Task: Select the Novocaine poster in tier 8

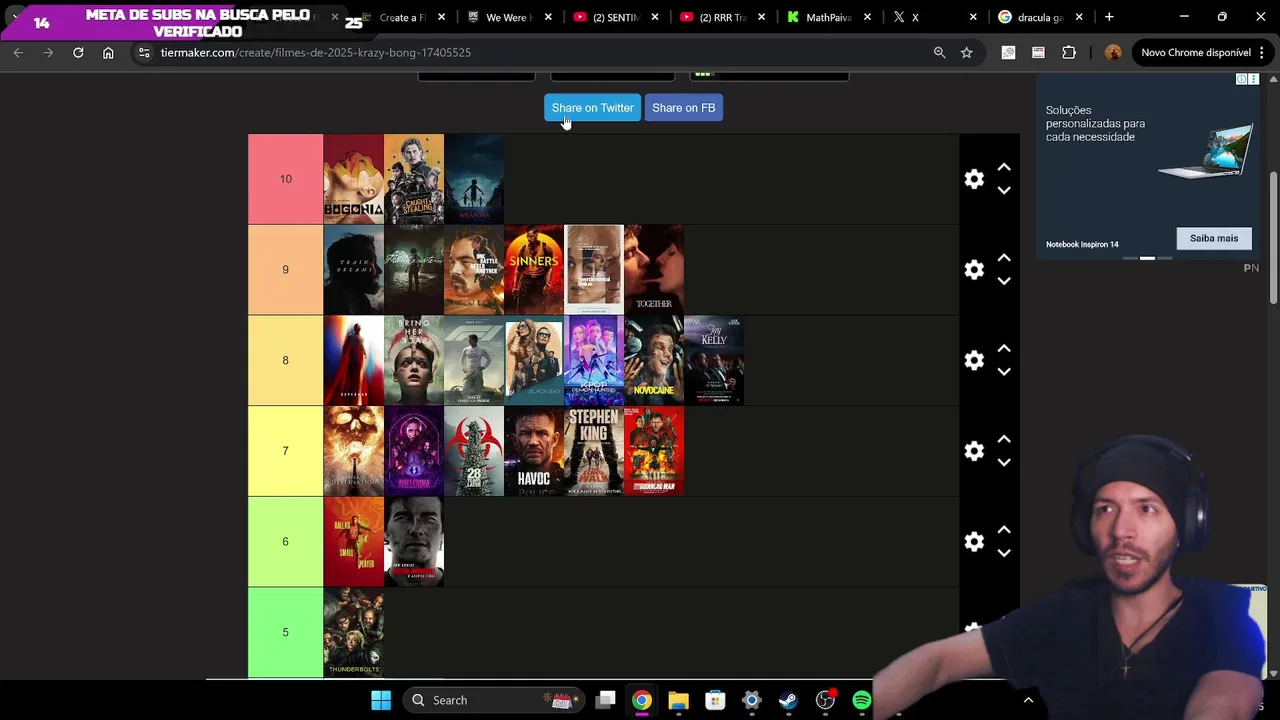Action: pos(654,360)
